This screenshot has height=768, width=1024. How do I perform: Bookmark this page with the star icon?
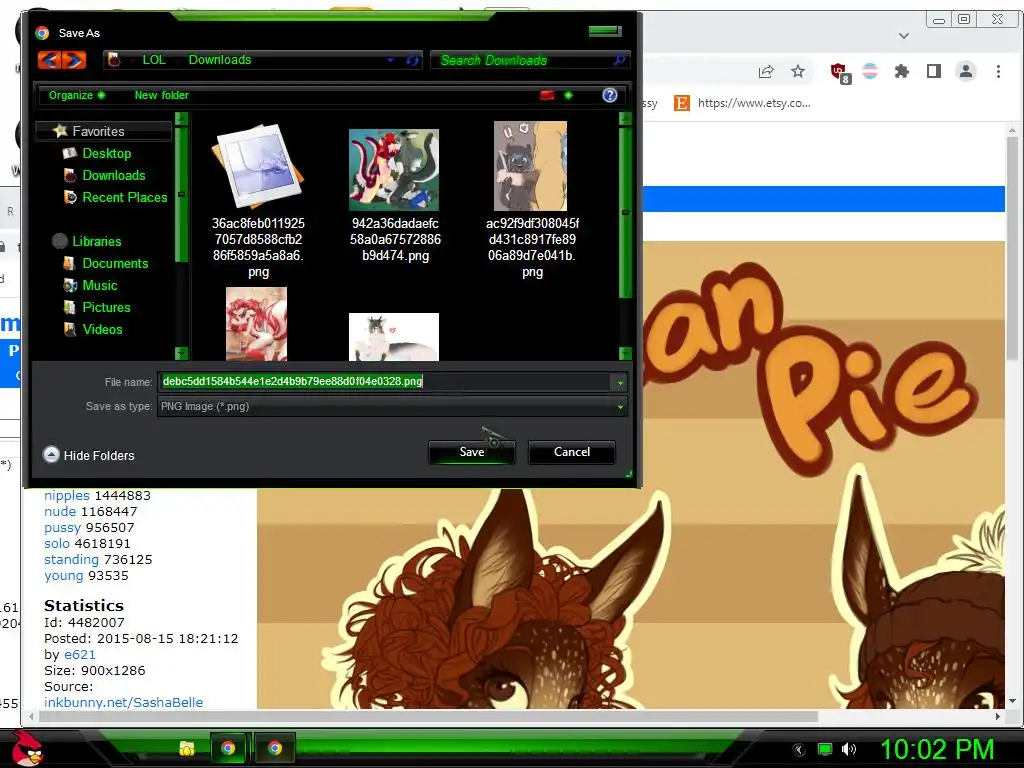click(798, 71)
